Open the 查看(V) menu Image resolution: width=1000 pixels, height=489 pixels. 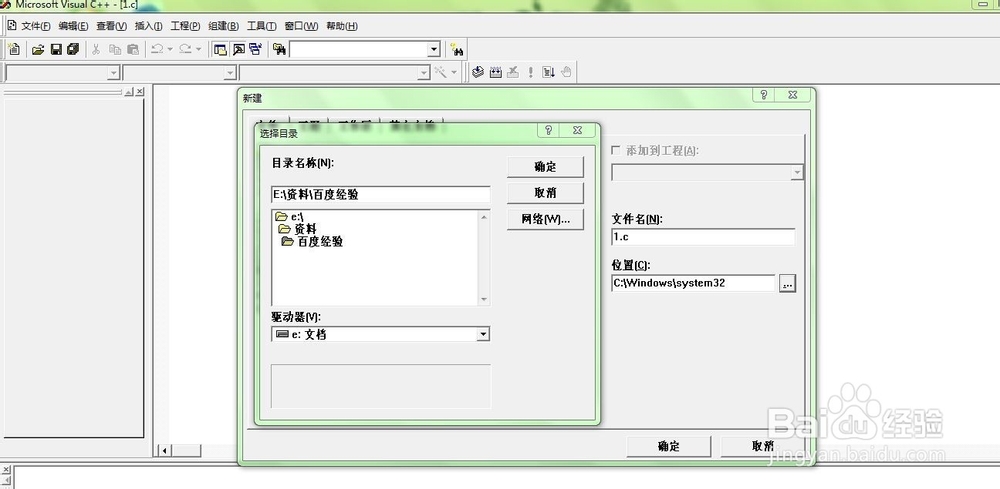[112, 26]
